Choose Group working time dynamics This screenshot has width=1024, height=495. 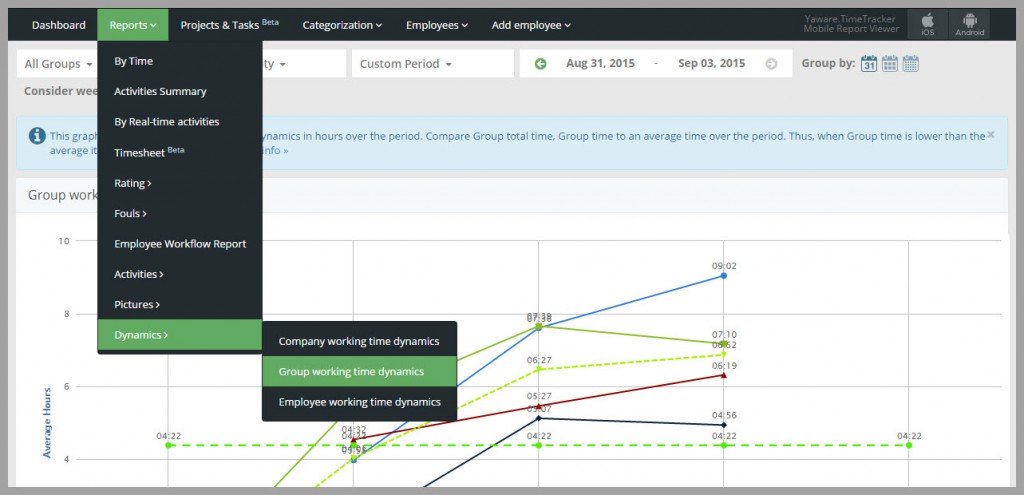tap(359, 372)
